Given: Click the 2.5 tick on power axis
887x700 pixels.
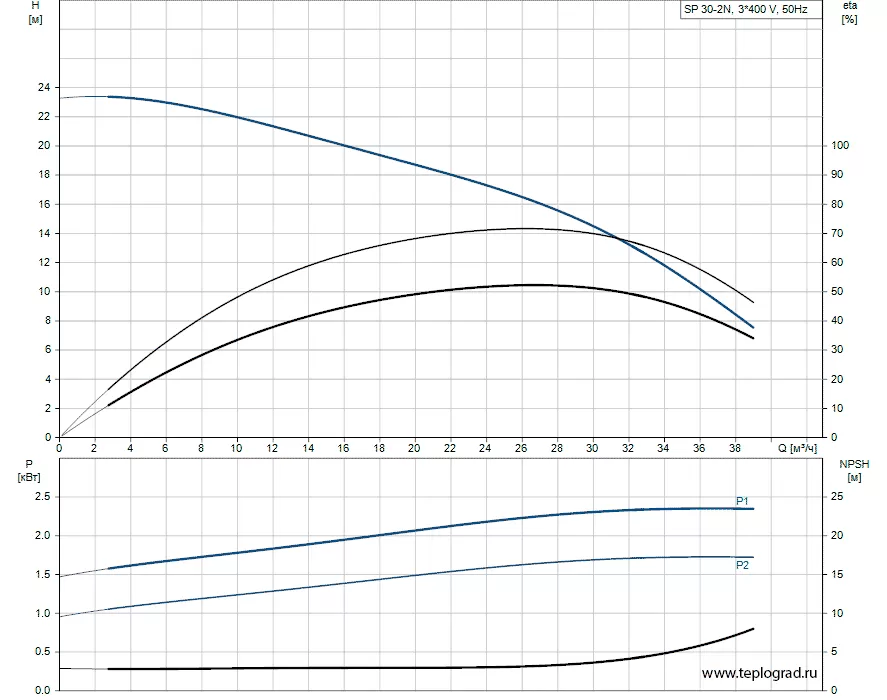Looking at the screenshot, I should [x=42, y=496].
